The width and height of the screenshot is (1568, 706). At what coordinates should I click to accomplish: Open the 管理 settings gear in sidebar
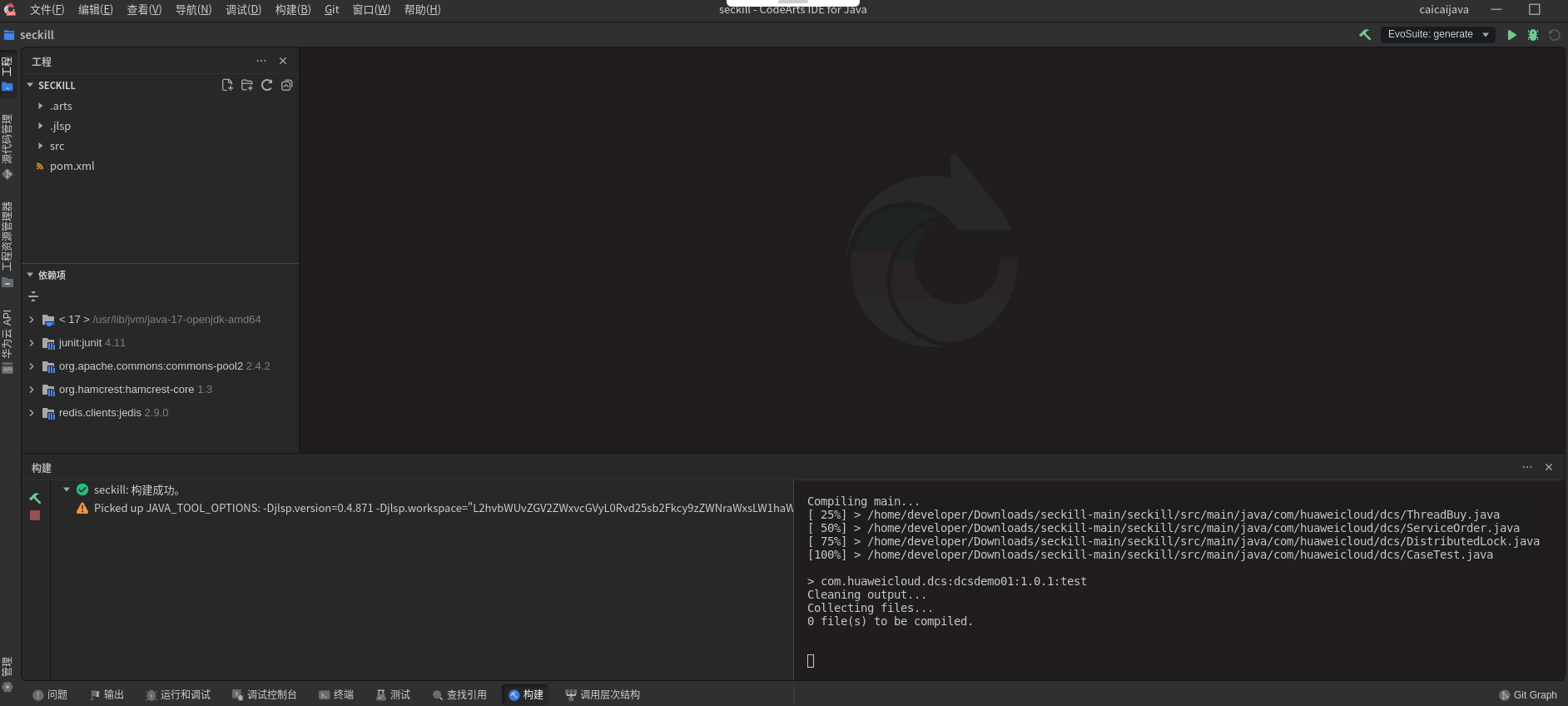click(7, 687)
